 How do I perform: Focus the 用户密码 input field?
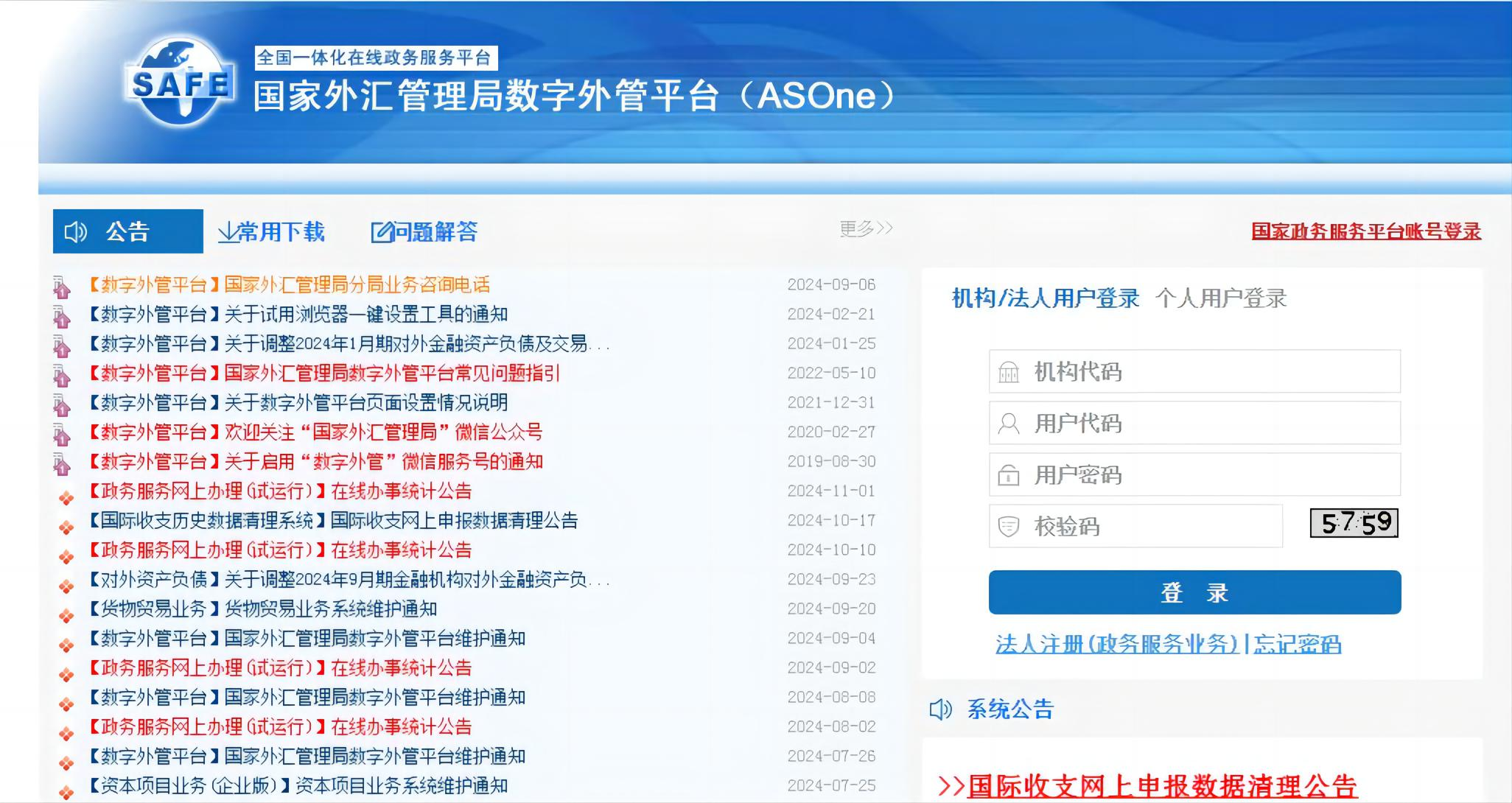click(x=1195, y=474)
